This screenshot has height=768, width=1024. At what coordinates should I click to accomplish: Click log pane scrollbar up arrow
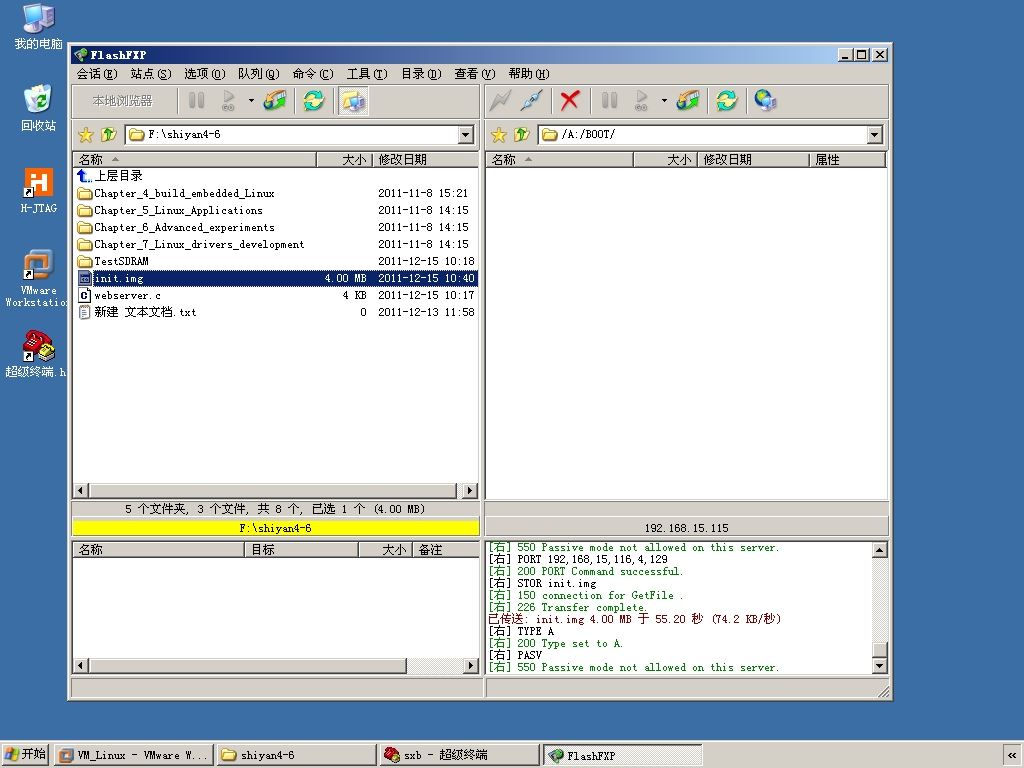879,550
